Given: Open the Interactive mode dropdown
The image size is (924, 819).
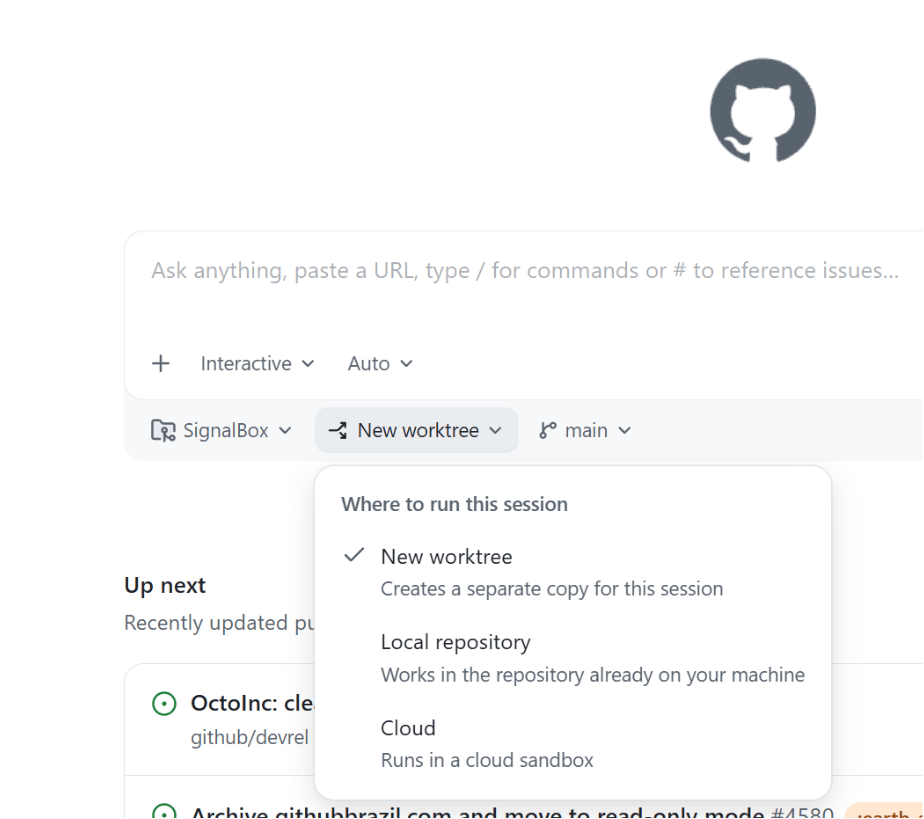Looking at the screenshot, I should (x=257, y=364).
